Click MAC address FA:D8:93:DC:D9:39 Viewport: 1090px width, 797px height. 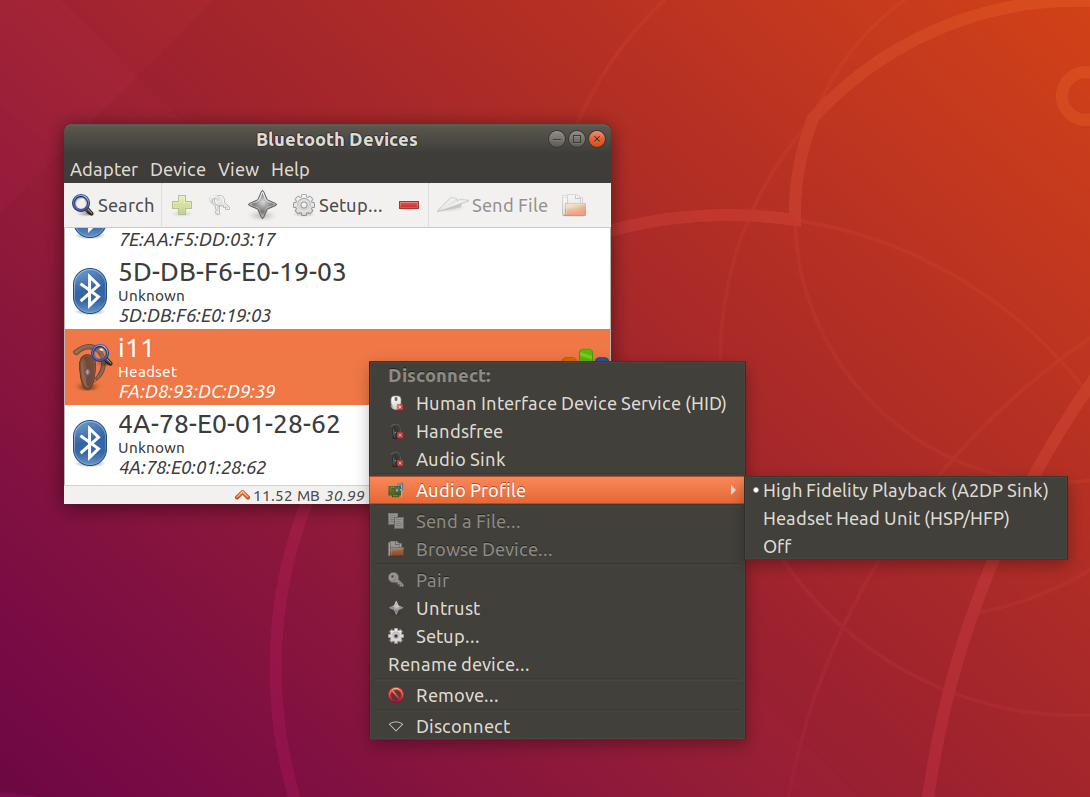coord(197,391)
